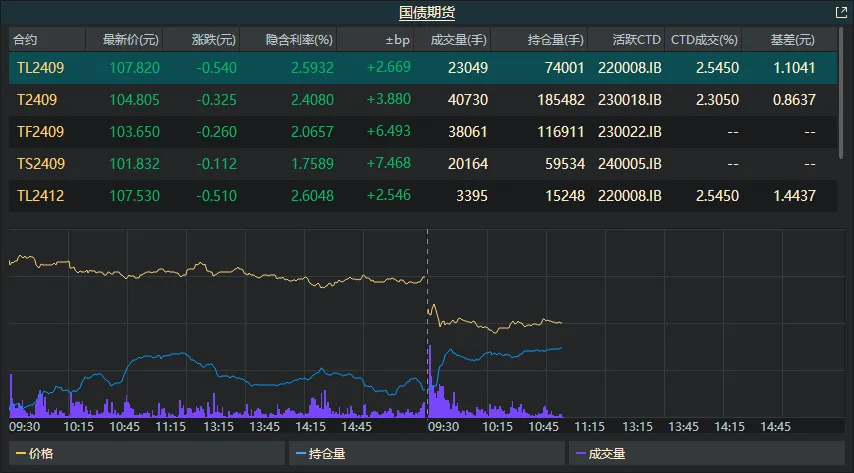
Task: Sort table by 成交量(手) header
Action: [x=458, y=40]
